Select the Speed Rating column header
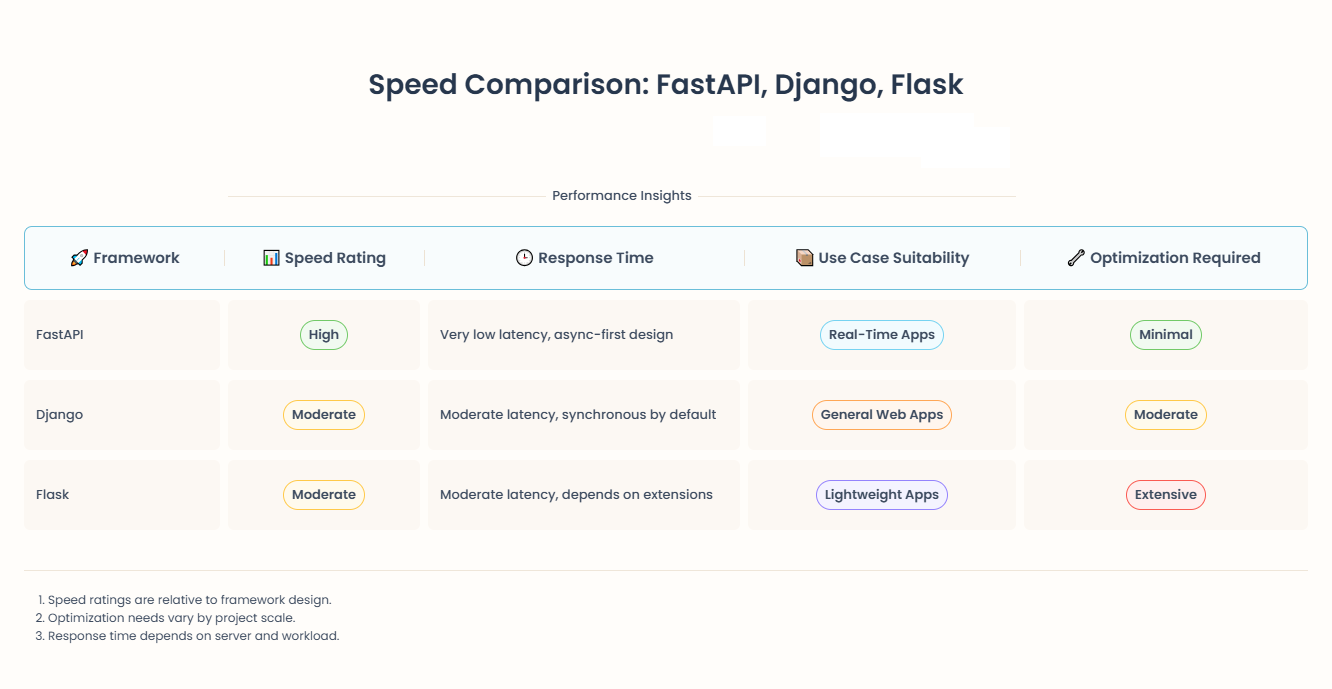 [335, 258]
